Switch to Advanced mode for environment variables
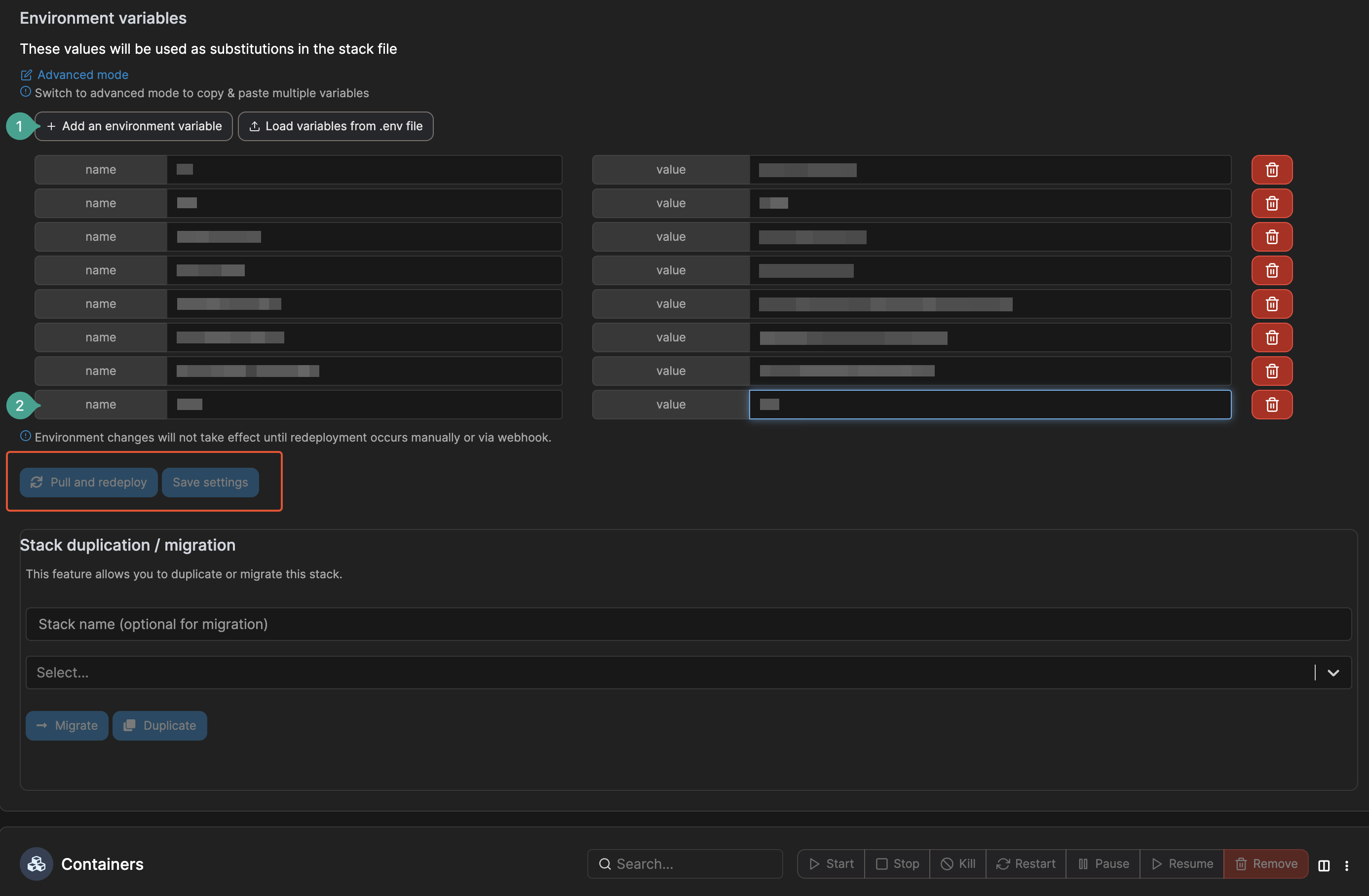Image resolution: width=1369 pixels, height=896 pixels. pos(82,75)
